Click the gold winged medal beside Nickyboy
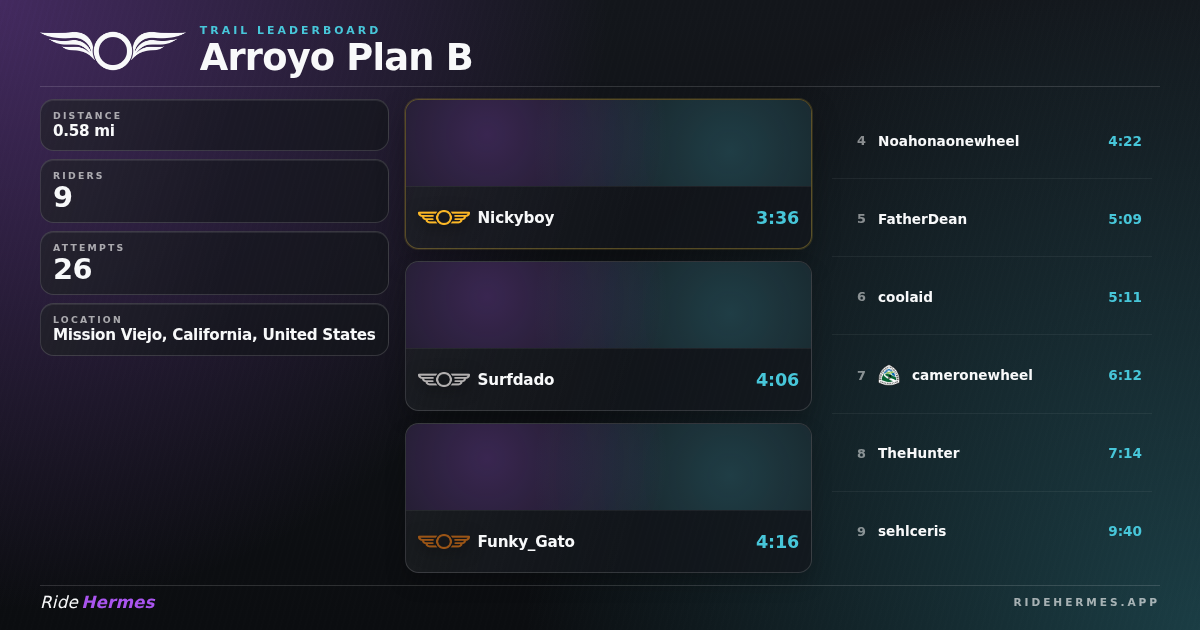 (444, 218)
